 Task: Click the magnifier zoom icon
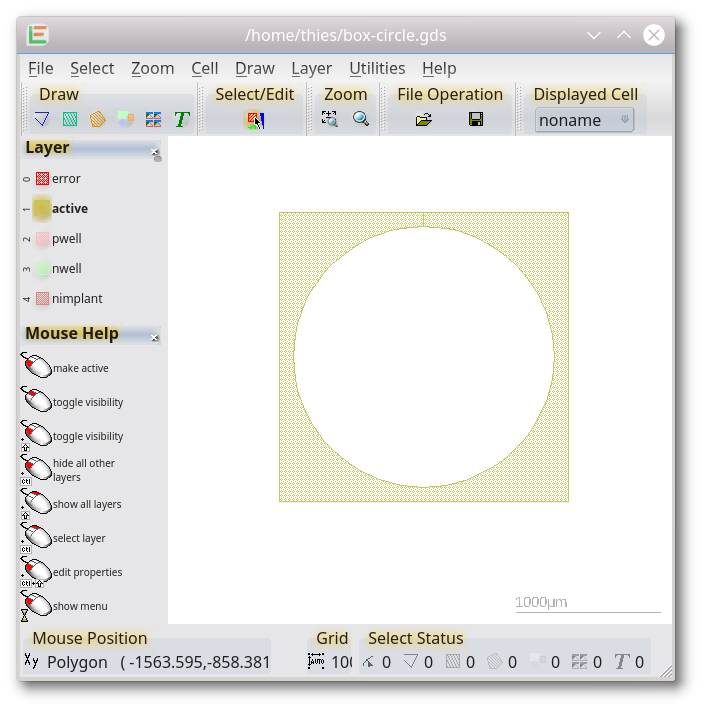(x=361, y=119)
